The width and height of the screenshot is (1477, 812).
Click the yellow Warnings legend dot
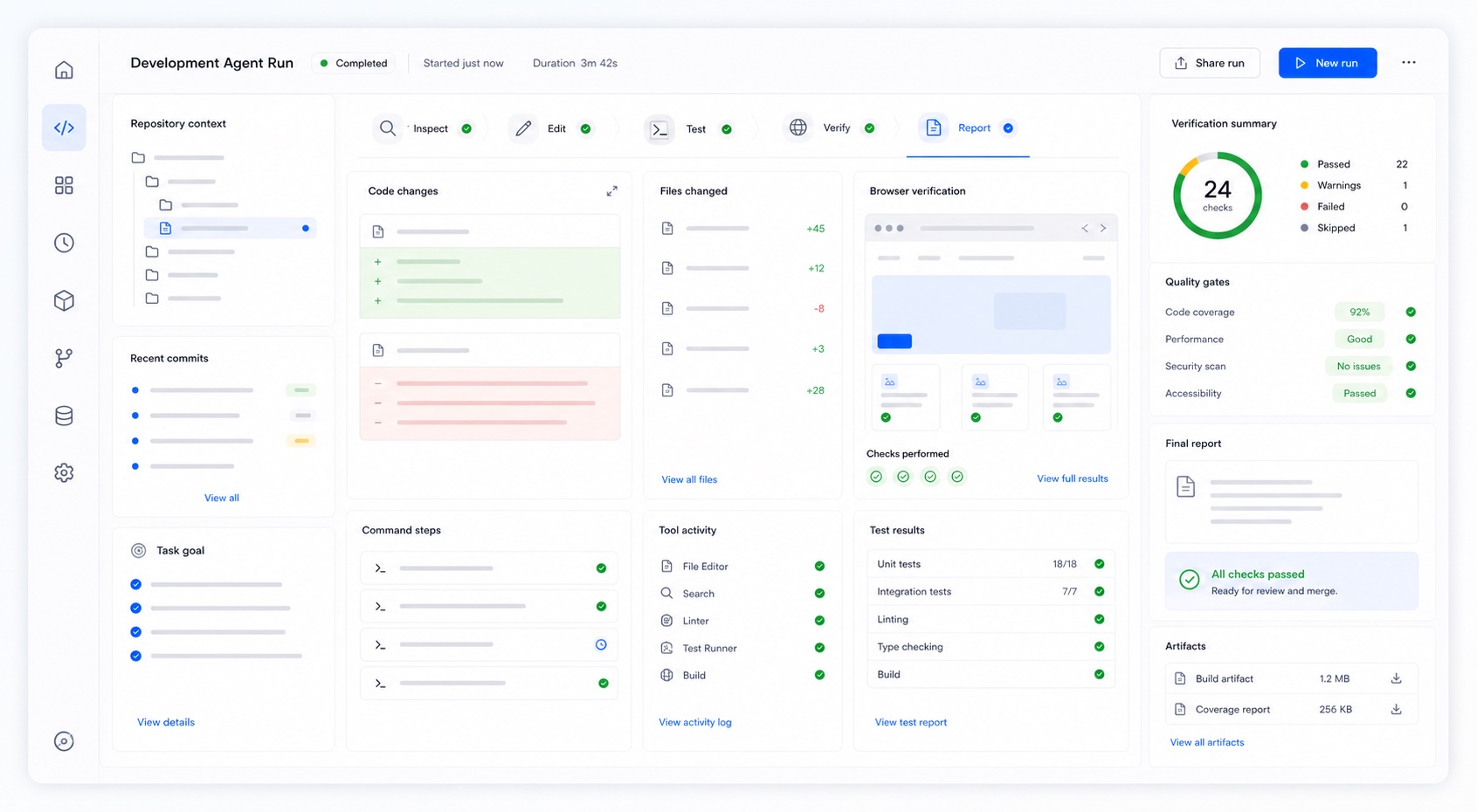(1304, 185)
